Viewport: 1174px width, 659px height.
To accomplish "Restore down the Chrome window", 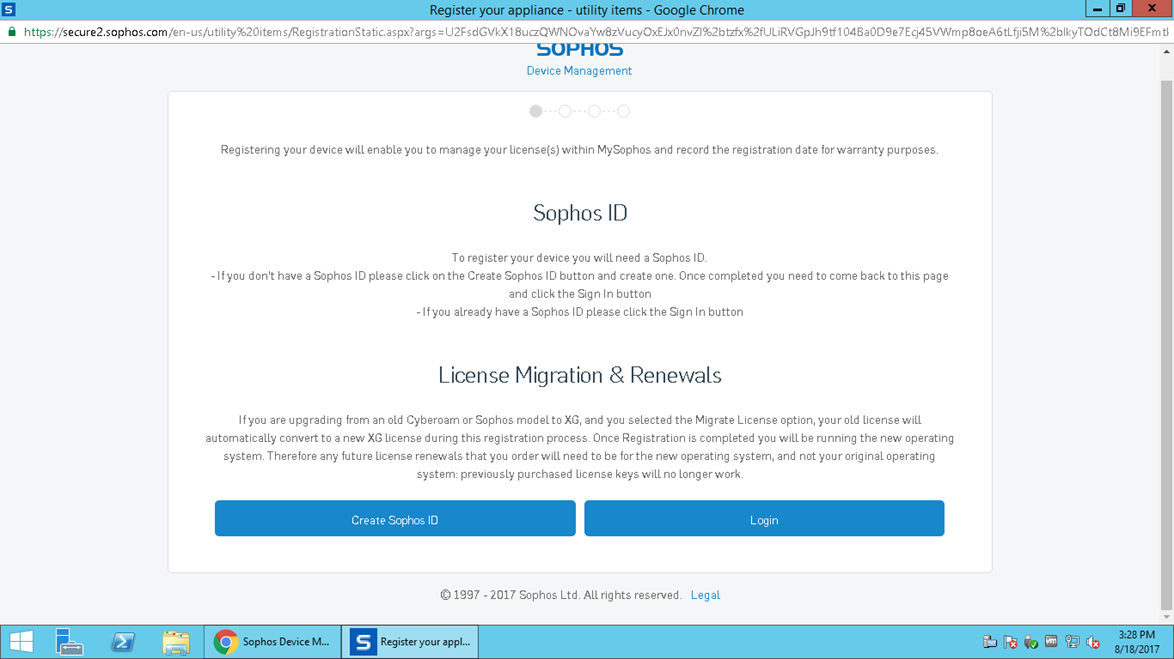I will point(1120,9).
